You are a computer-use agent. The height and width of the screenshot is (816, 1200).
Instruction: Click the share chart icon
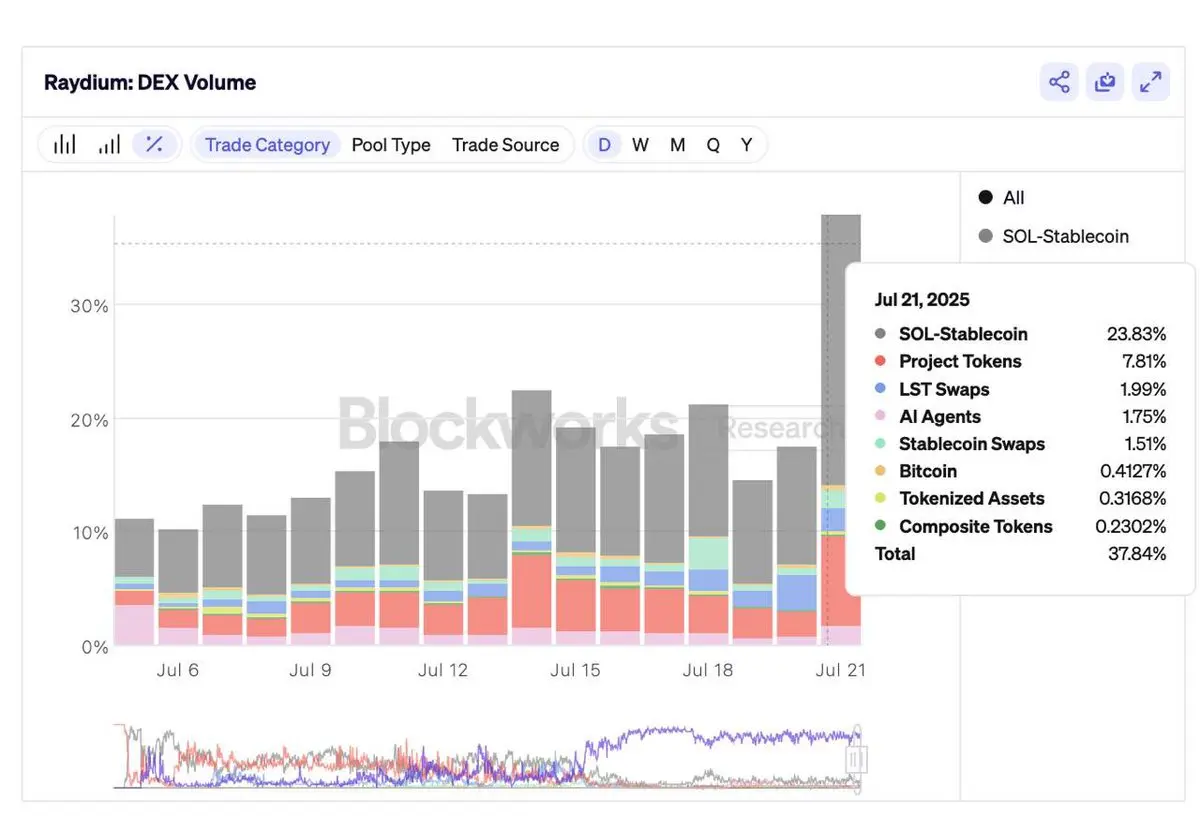[1059, 82]
